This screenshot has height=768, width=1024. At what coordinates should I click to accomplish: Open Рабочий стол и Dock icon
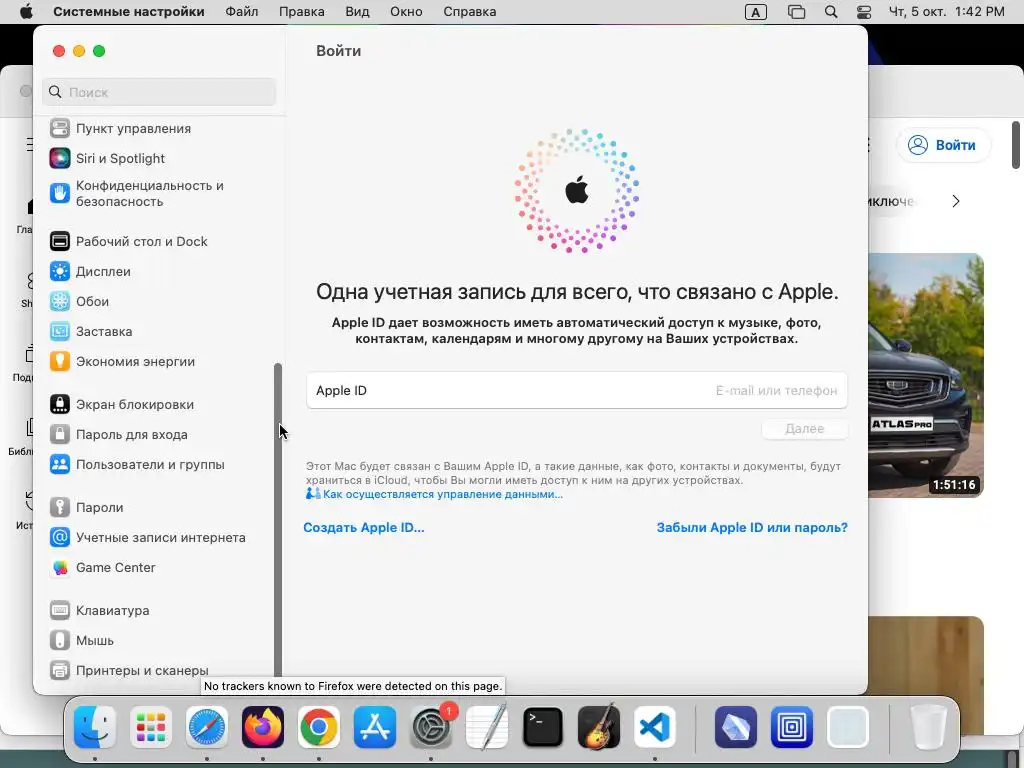[x=59, y=241]
